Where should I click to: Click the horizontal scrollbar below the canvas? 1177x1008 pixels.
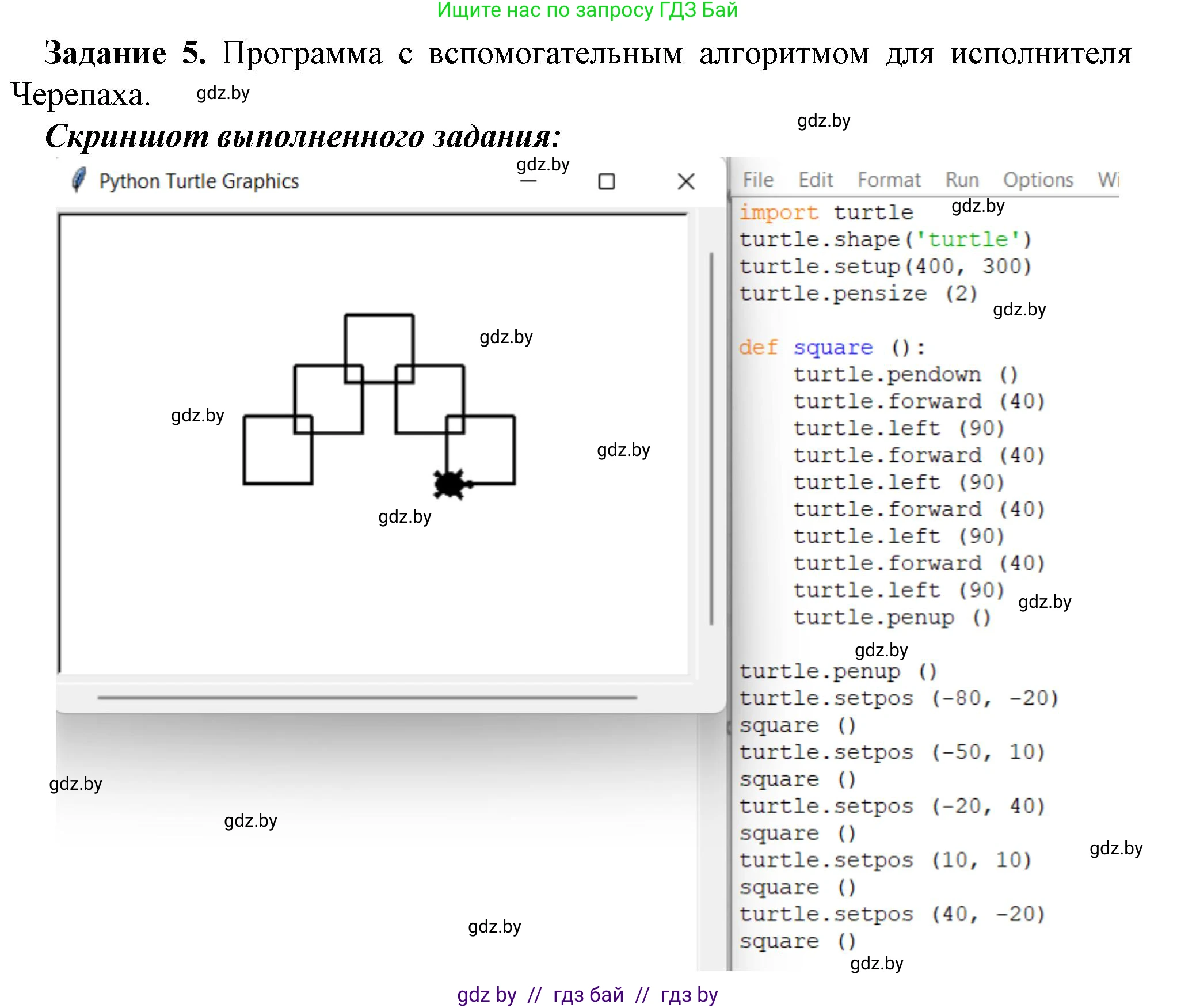(x=367, y=697)
